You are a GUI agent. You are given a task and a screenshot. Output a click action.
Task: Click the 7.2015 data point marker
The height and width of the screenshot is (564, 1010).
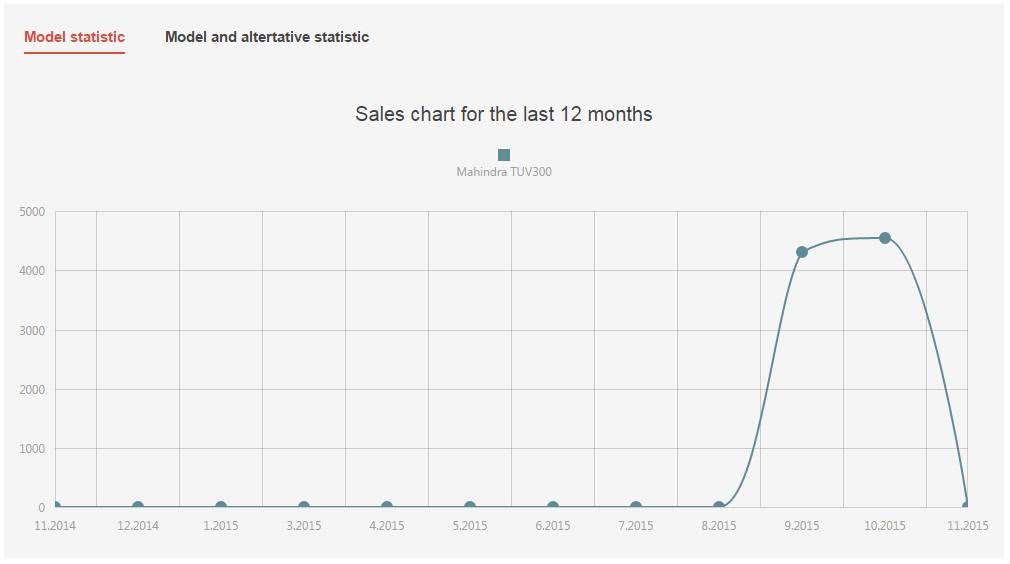[636, 507]
